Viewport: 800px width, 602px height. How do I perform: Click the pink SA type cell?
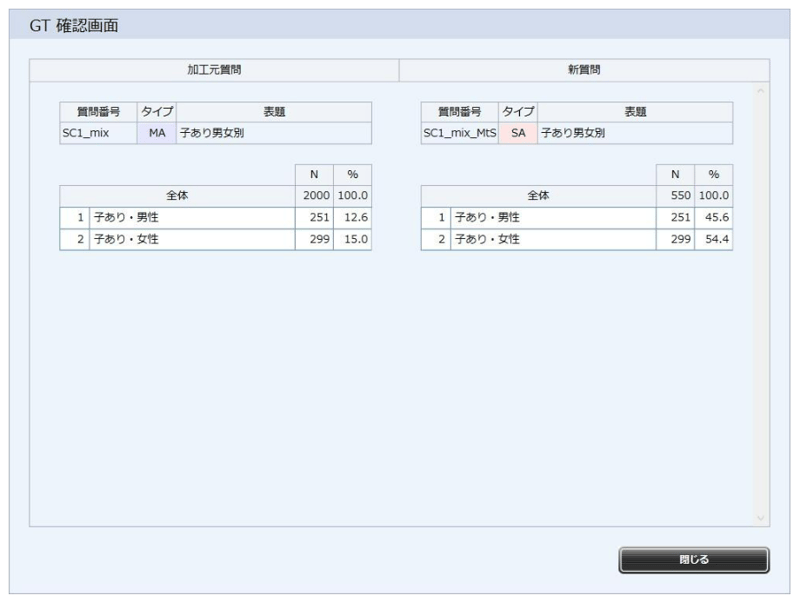(518, 133)
